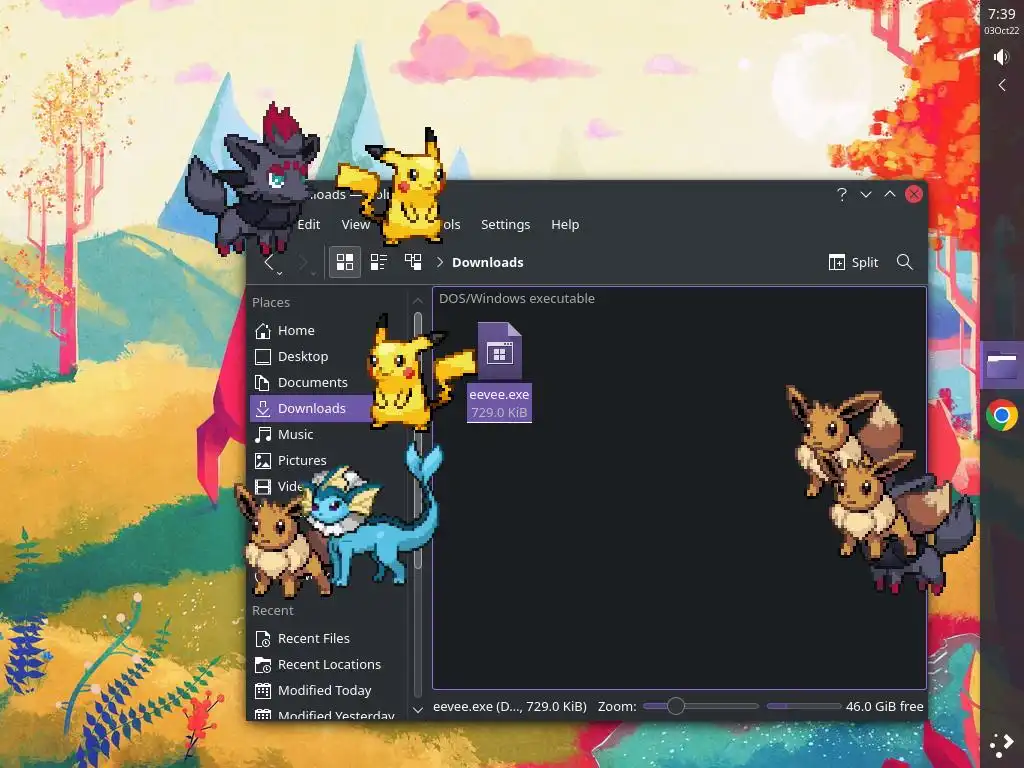Screen dimensions: 1024x768
Task: Open the View menu
Action: [355, 225]
